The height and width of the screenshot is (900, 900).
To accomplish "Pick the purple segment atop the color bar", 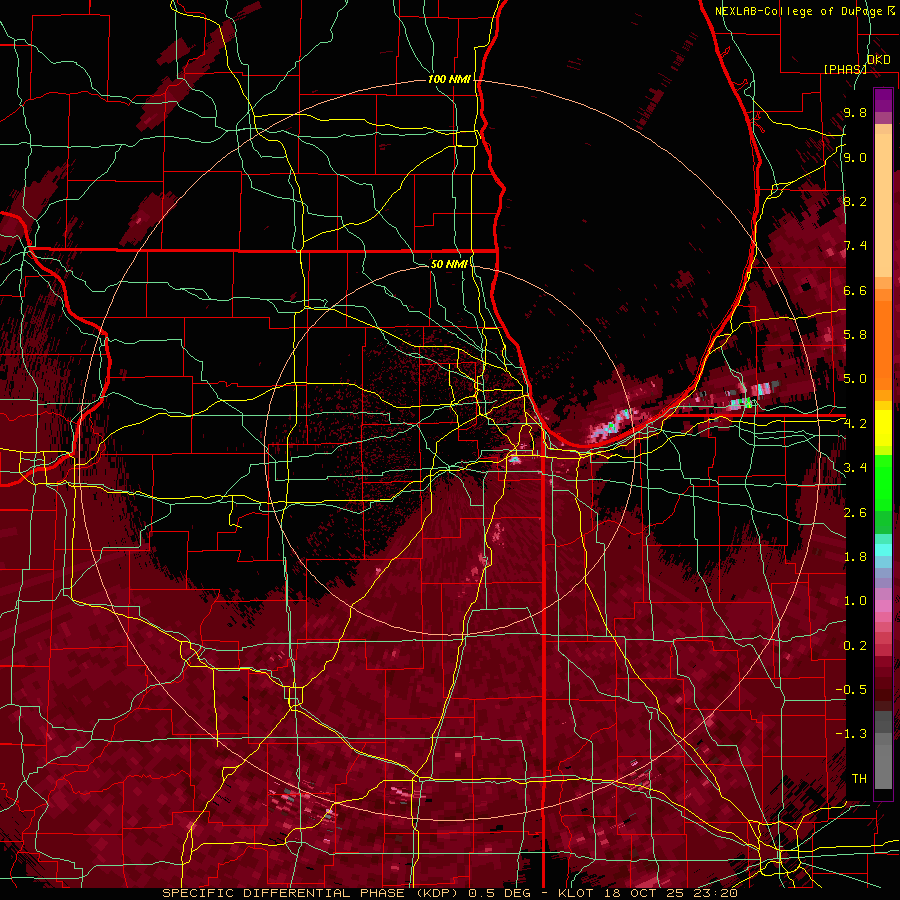I will click(x=883, y=100).
